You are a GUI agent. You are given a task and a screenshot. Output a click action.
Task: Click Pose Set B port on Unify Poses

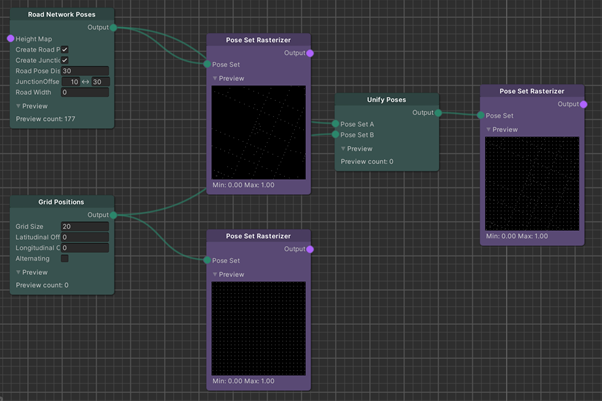point(336,135)
